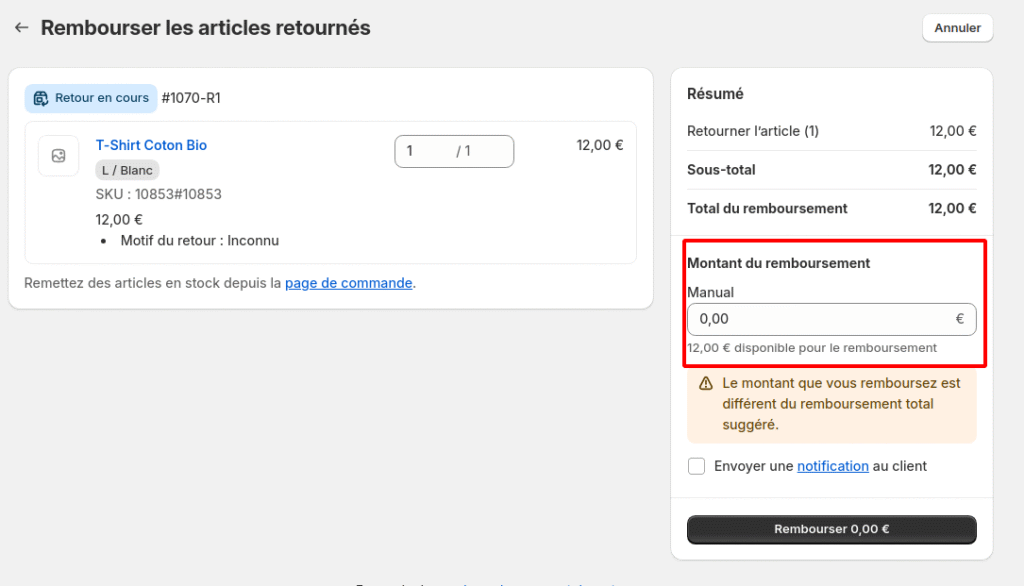Screen dimensions: 1024x586
Task: Click the back arrow beside the page title
Action: click(x=21, y=28)
